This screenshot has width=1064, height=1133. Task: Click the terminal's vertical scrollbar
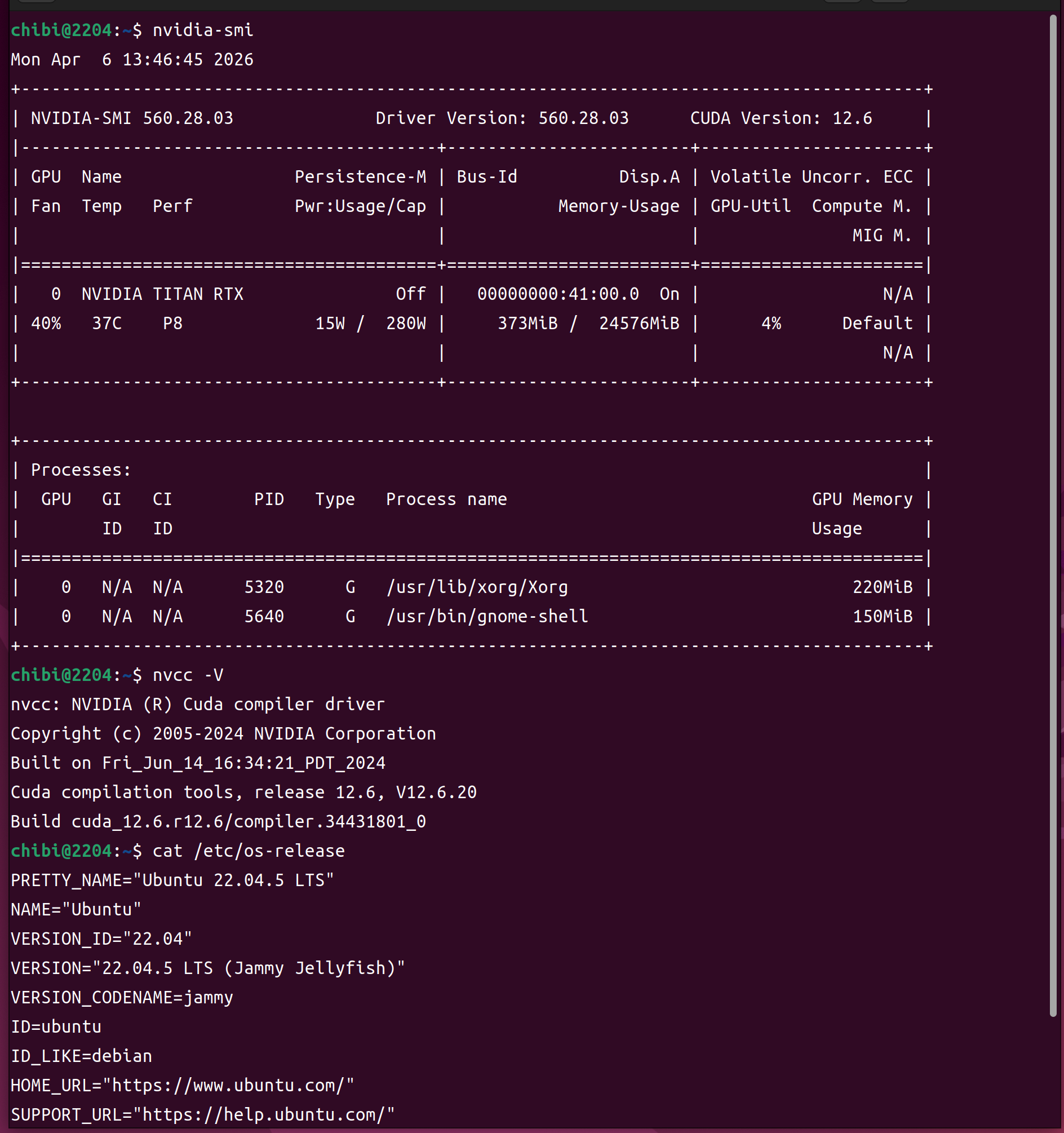click(x=1053, y=513)
